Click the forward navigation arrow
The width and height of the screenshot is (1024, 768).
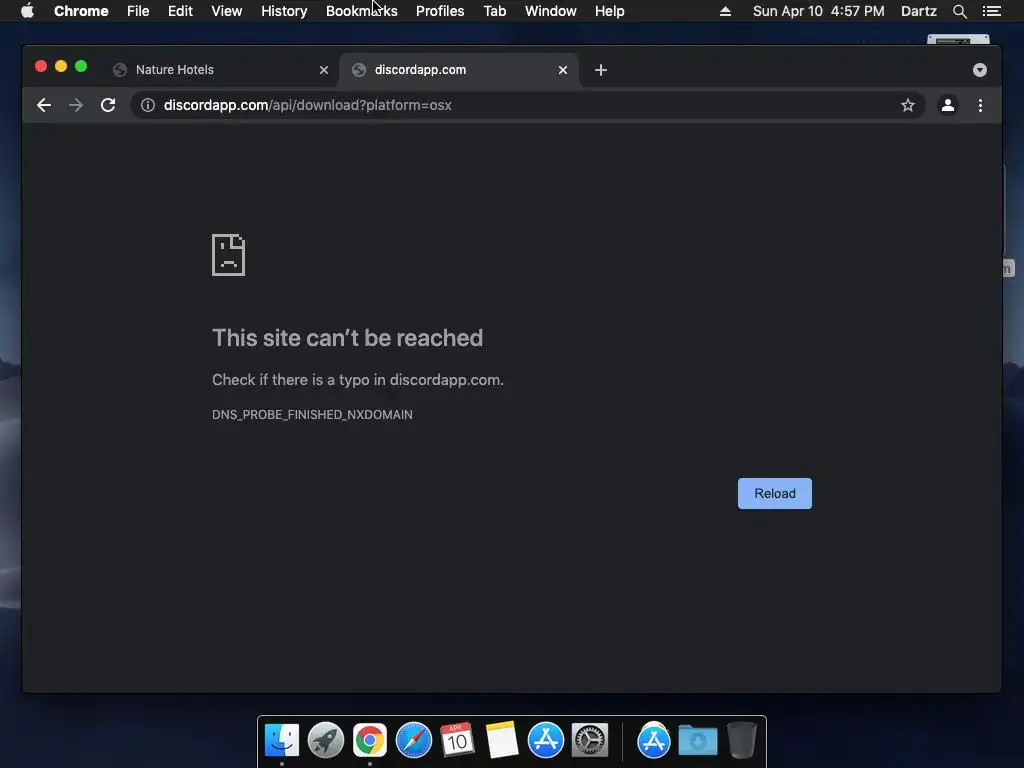click(x=76, y=105)
